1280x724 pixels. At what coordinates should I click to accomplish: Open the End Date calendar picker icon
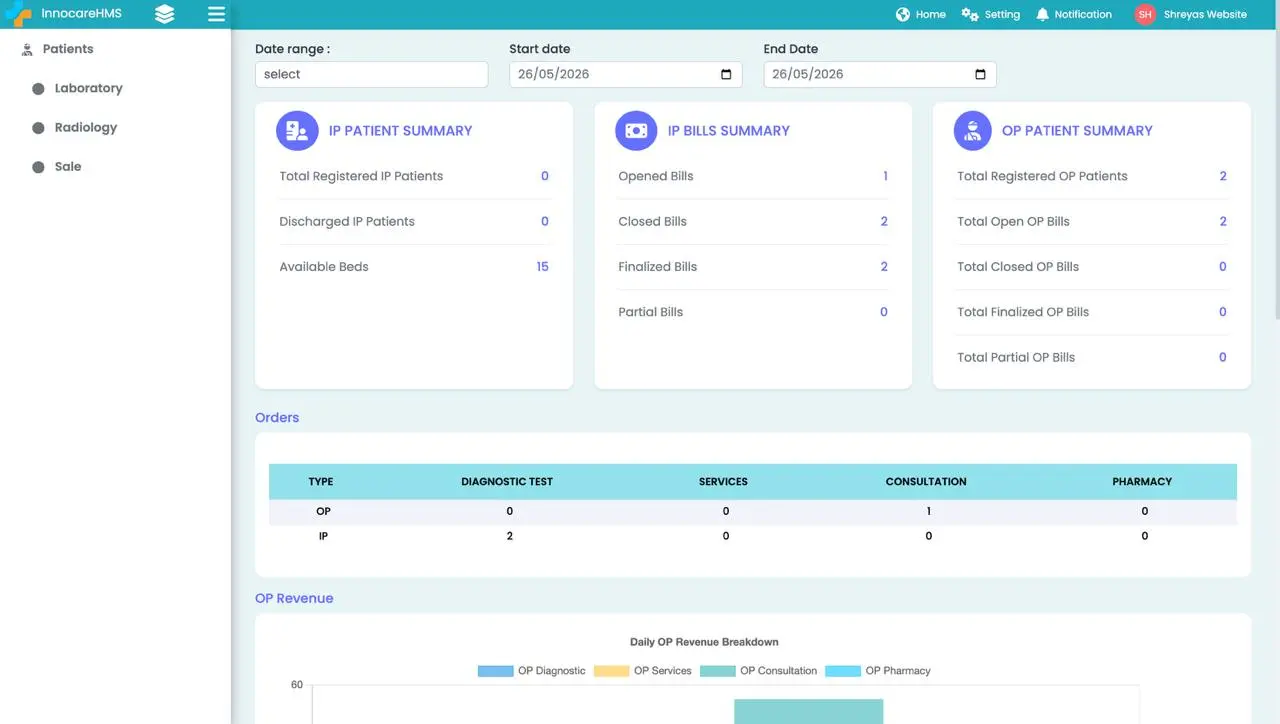click(980, 74)
